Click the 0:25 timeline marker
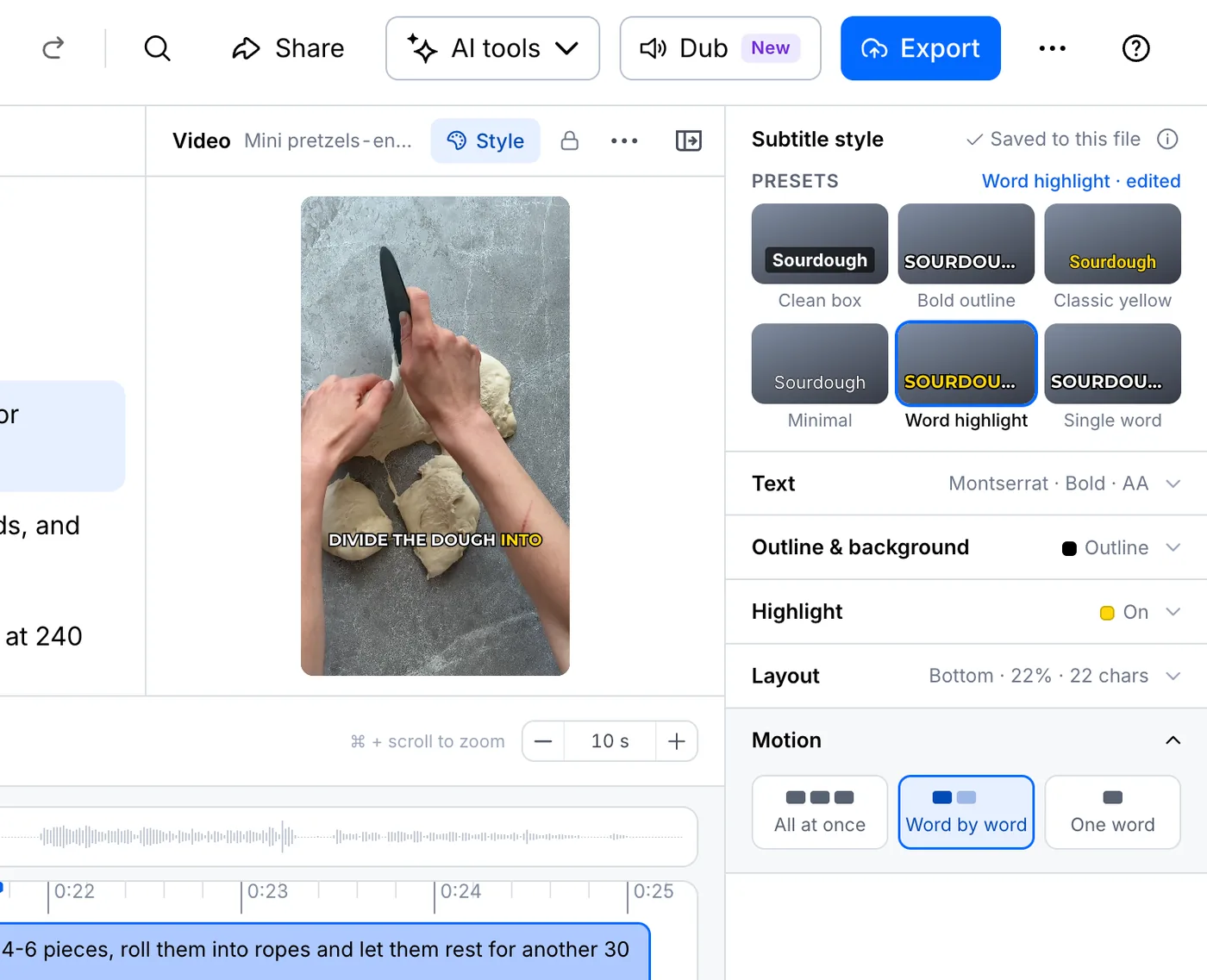1207x980 pixels. [654, 891]
